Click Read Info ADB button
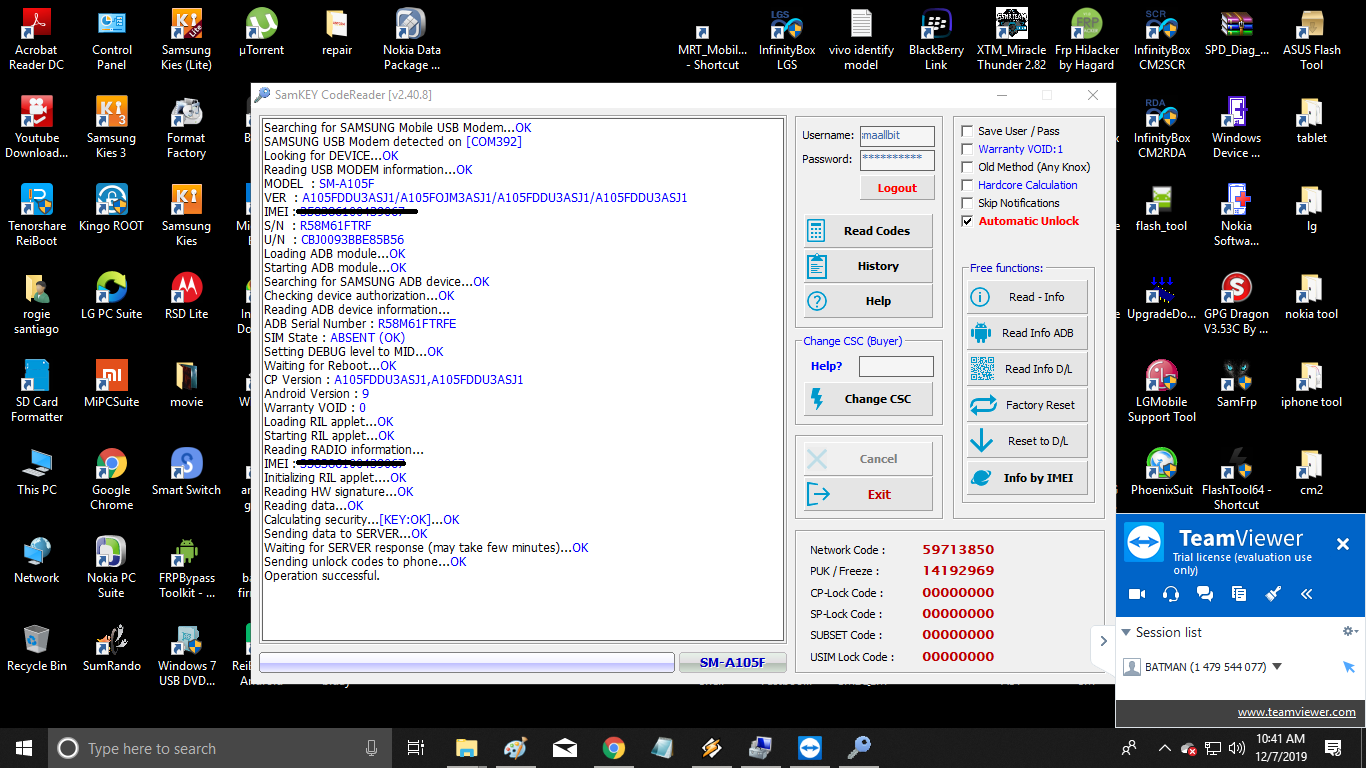 [x=1027, y=333]
